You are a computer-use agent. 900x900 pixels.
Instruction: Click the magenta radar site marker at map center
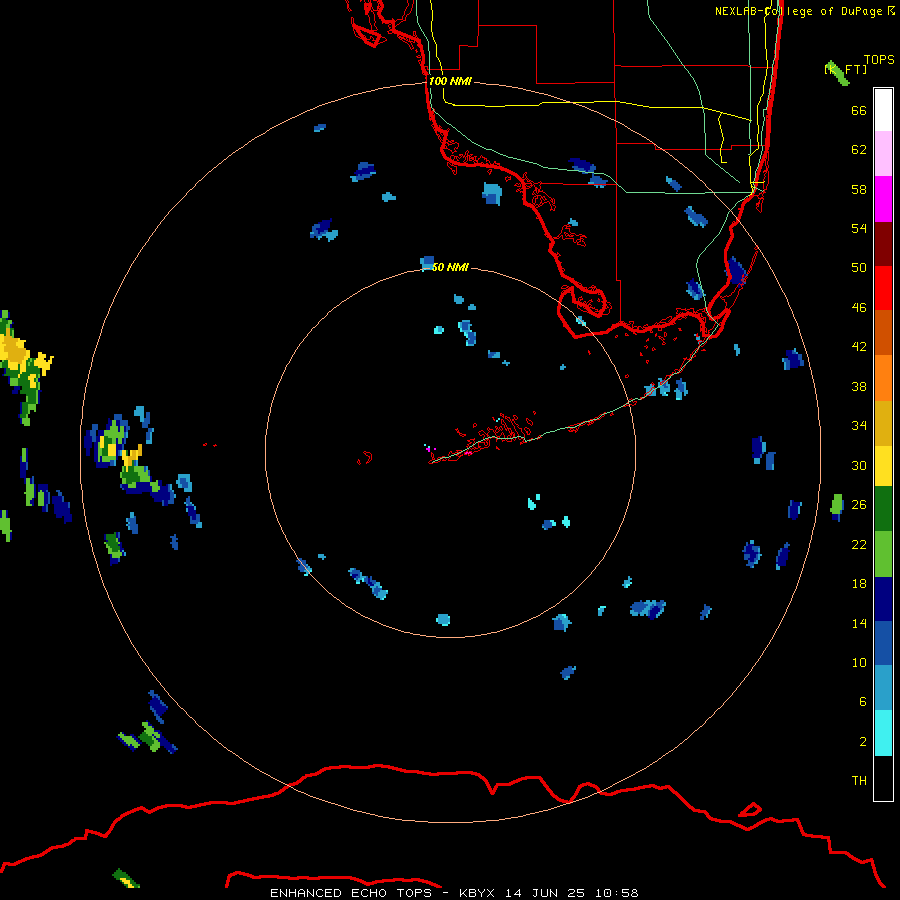[429, 448]
